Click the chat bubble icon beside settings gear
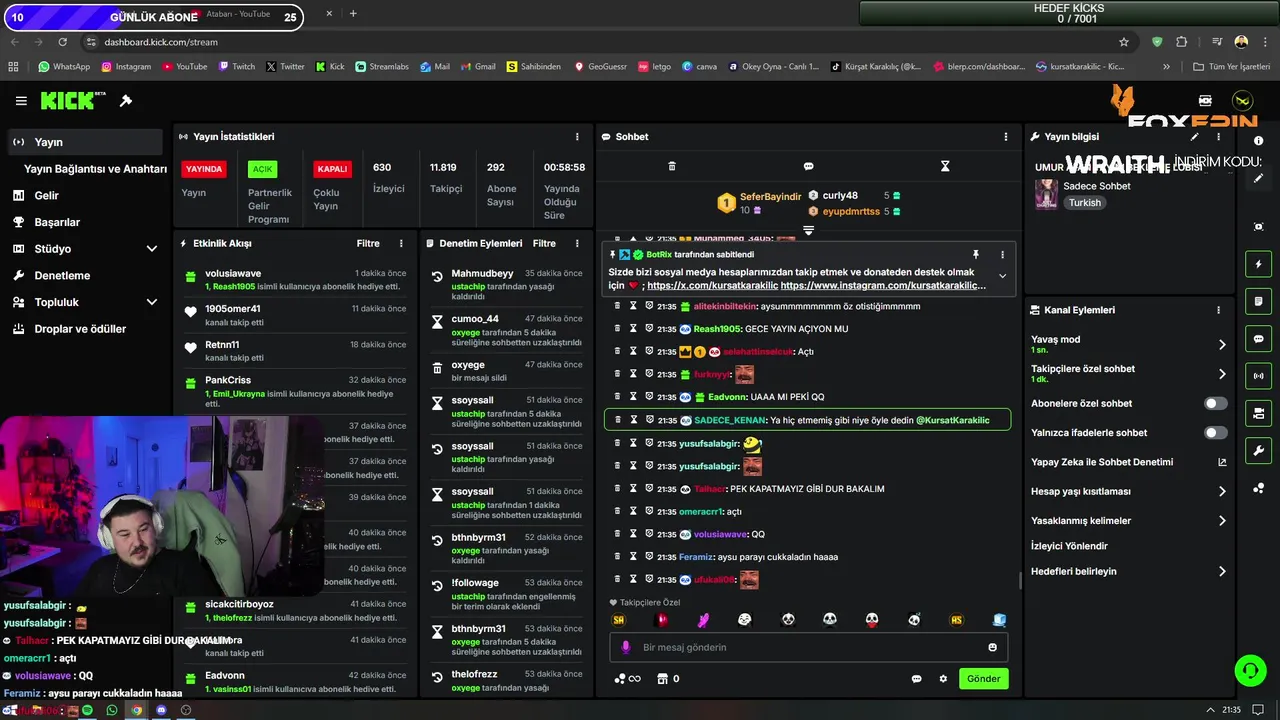Image resolution: width=1280 pixels, height=720 pixels. click(x=916, y=679)
